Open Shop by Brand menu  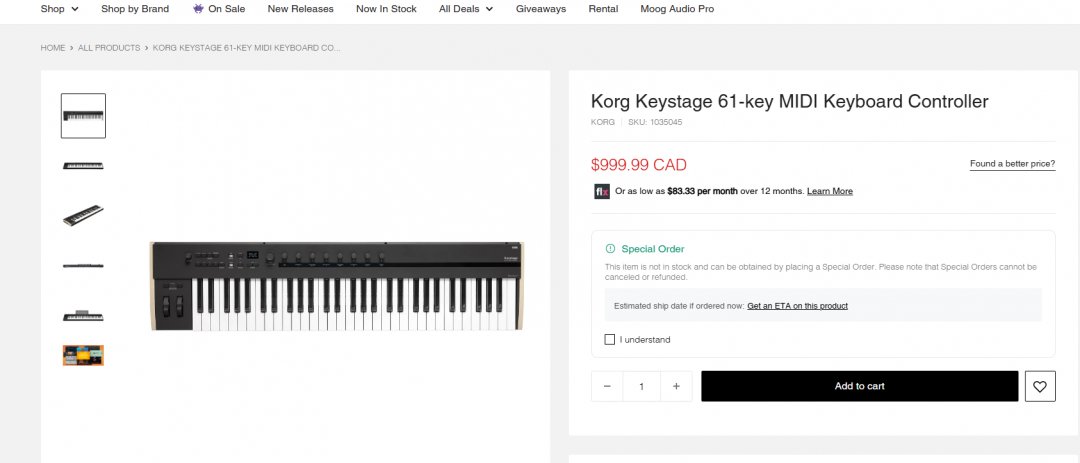click(x=135, y=9)
